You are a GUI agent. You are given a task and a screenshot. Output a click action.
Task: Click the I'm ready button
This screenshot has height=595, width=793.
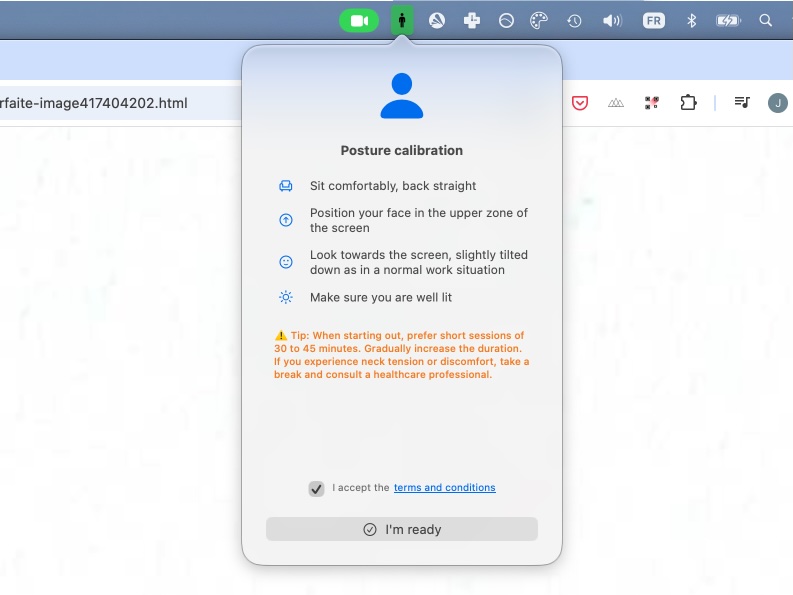click(402, 529)
